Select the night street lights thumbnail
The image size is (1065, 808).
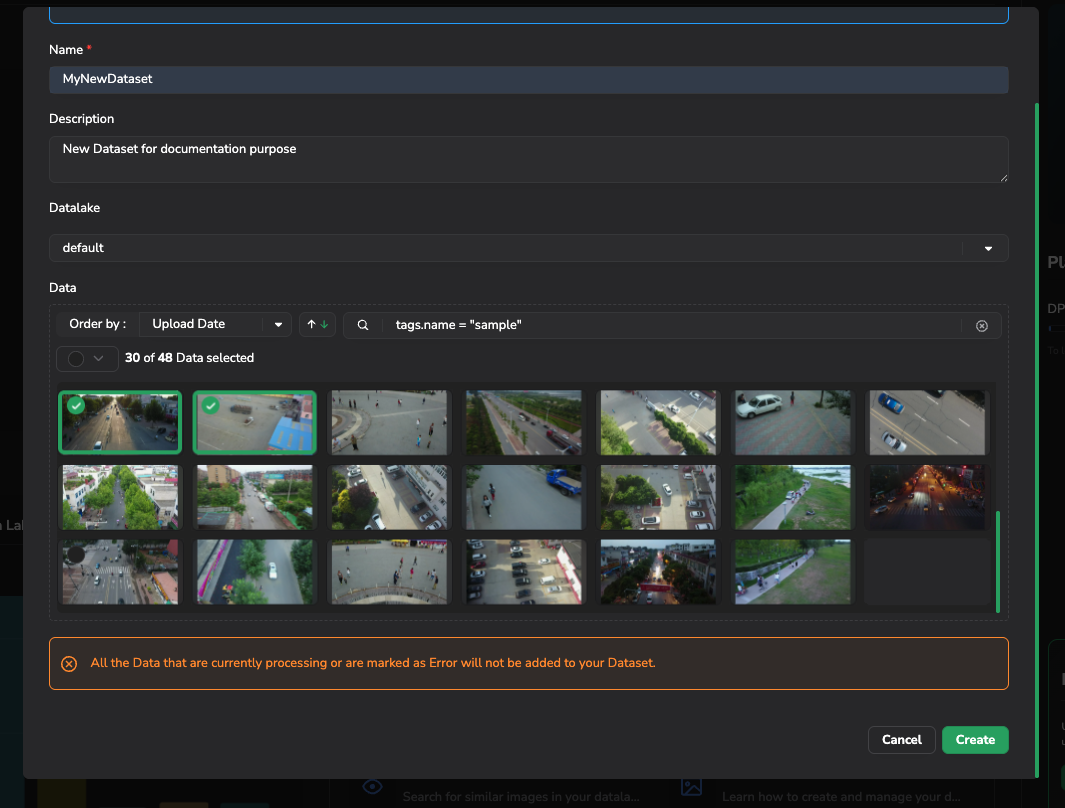(x=927, y=497)
